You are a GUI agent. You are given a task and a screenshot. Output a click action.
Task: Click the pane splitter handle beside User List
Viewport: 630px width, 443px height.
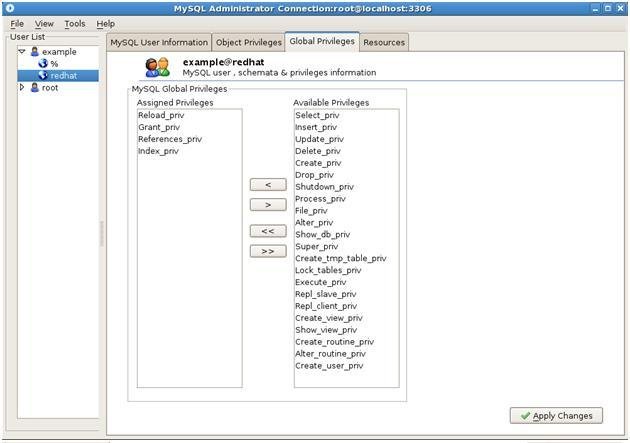[102, 233]
